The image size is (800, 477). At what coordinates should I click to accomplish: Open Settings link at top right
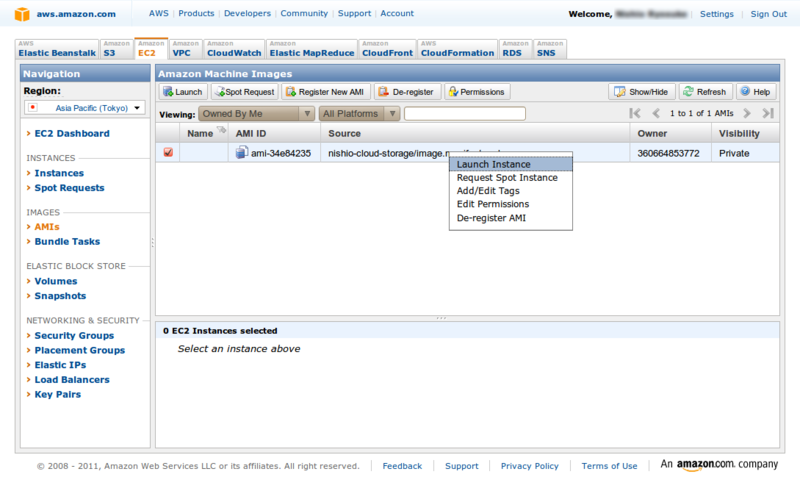716,14
